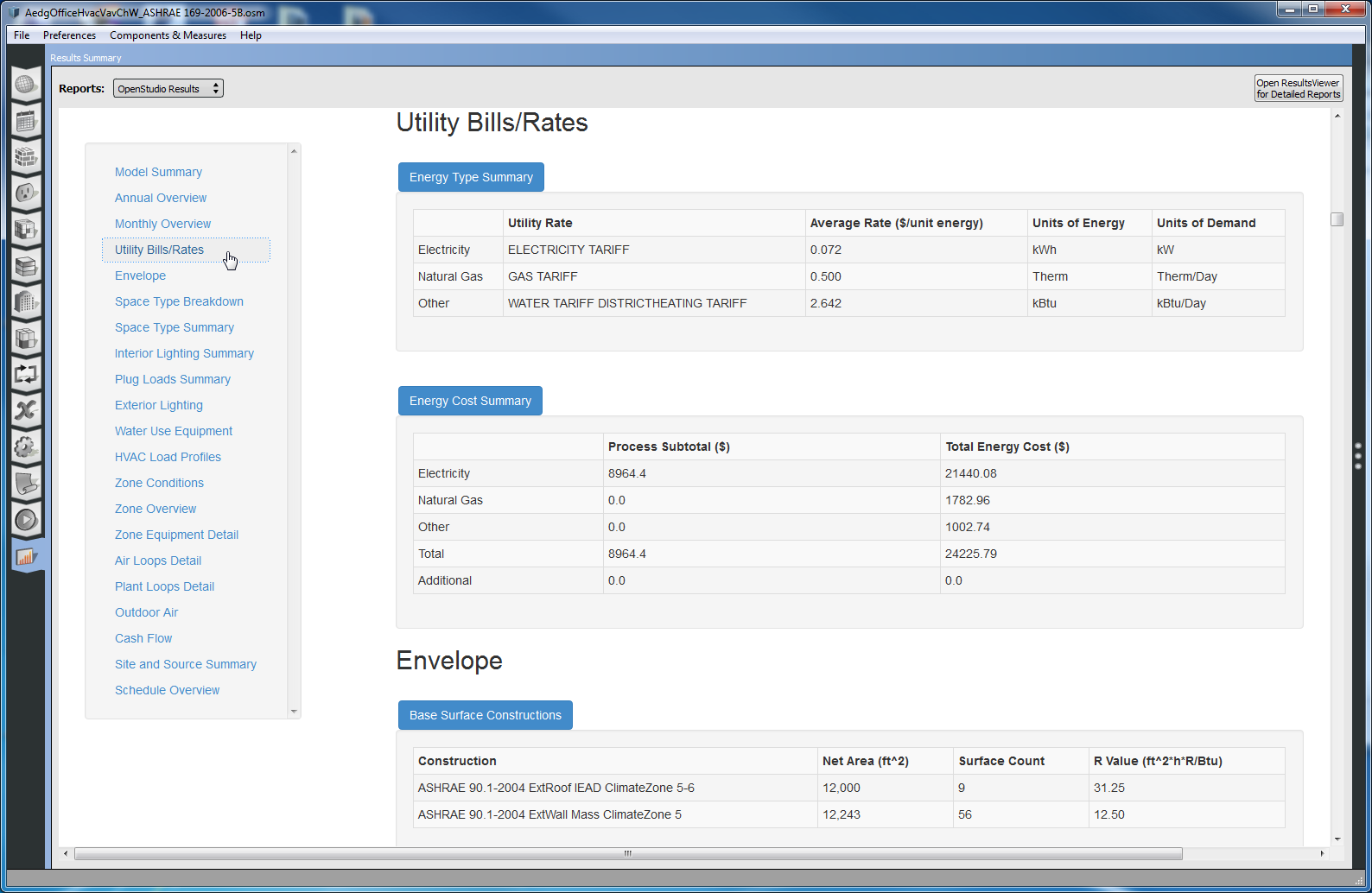Click the app icon in title bar
Screen dimensions: 1372x893
pyautogui.click(x=14, y=12)
